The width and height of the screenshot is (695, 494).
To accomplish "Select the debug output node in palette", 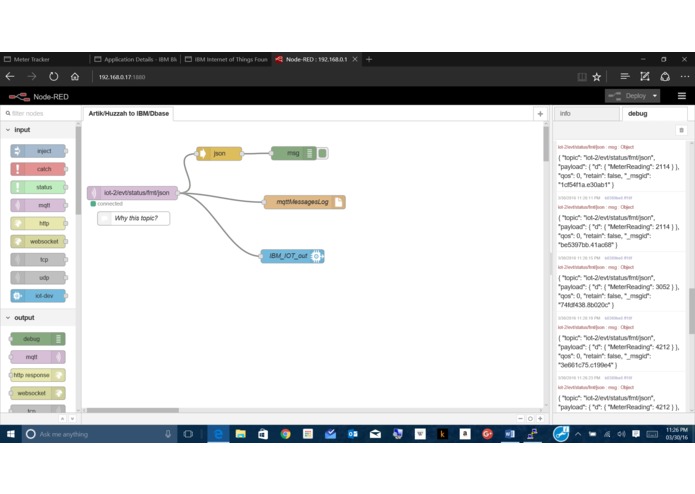I will (38, 339).
